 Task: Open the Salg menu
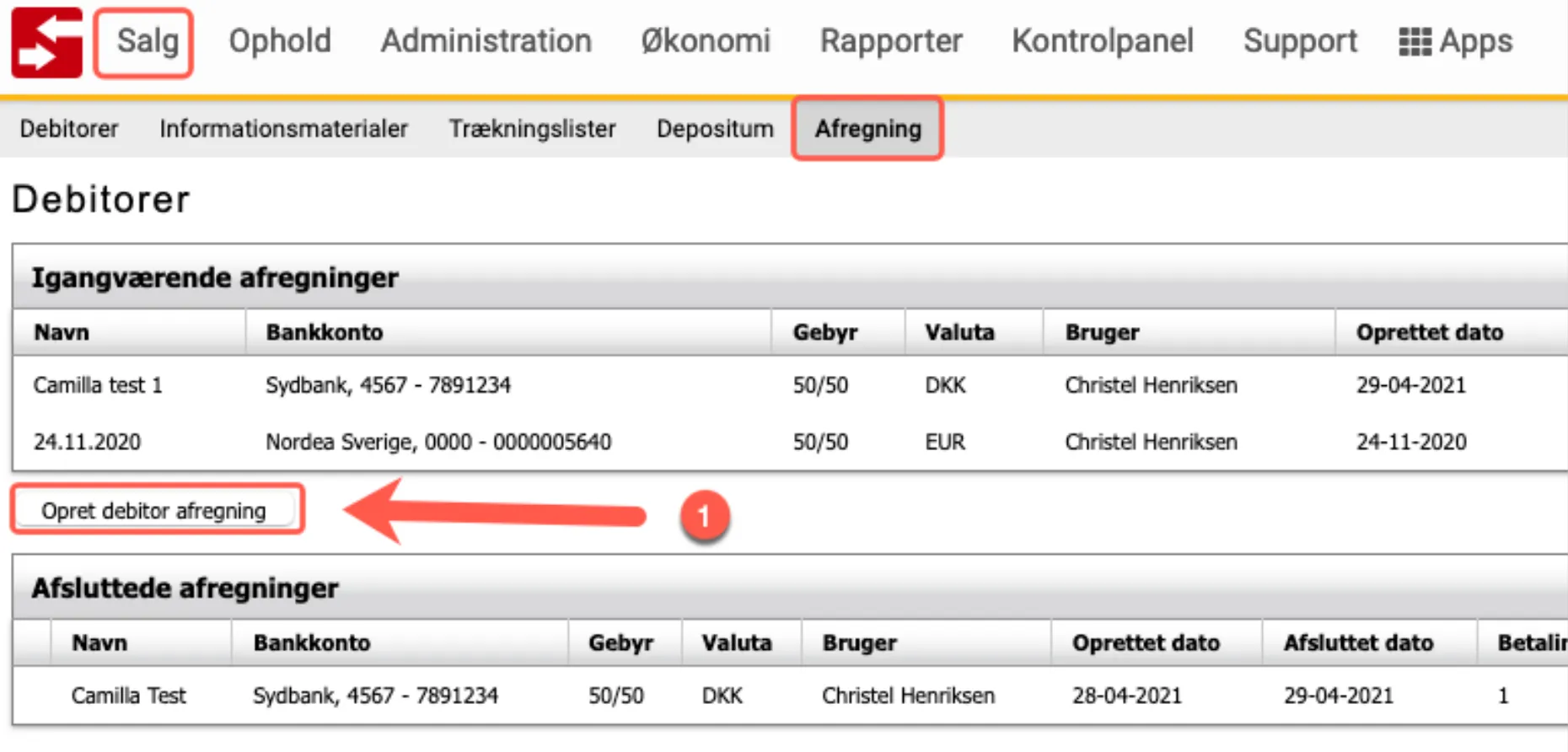point(142,40)
